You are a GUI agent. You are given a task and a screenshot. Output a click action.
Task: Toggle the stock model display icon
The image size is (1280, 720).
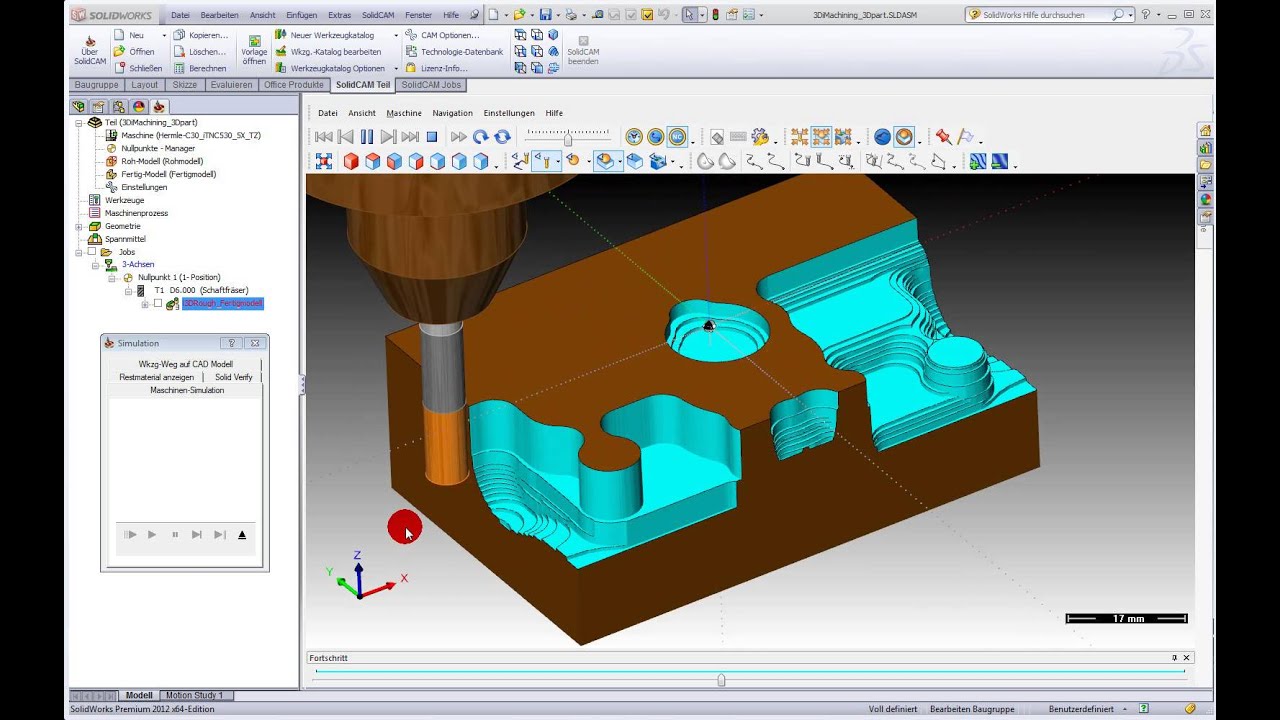(606, 161)
